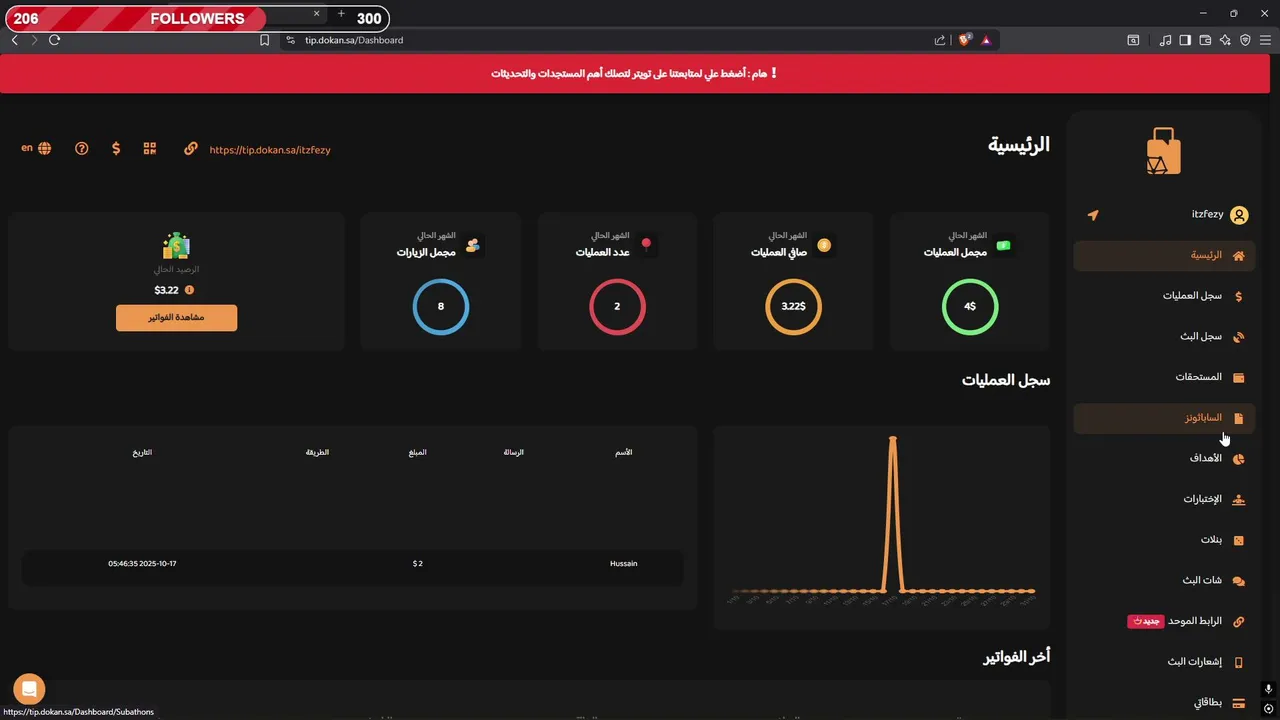This screenshot has width=1280, height=720.
Task: Click the Dokan shopping bag logo
Action: pos(1163,152)
